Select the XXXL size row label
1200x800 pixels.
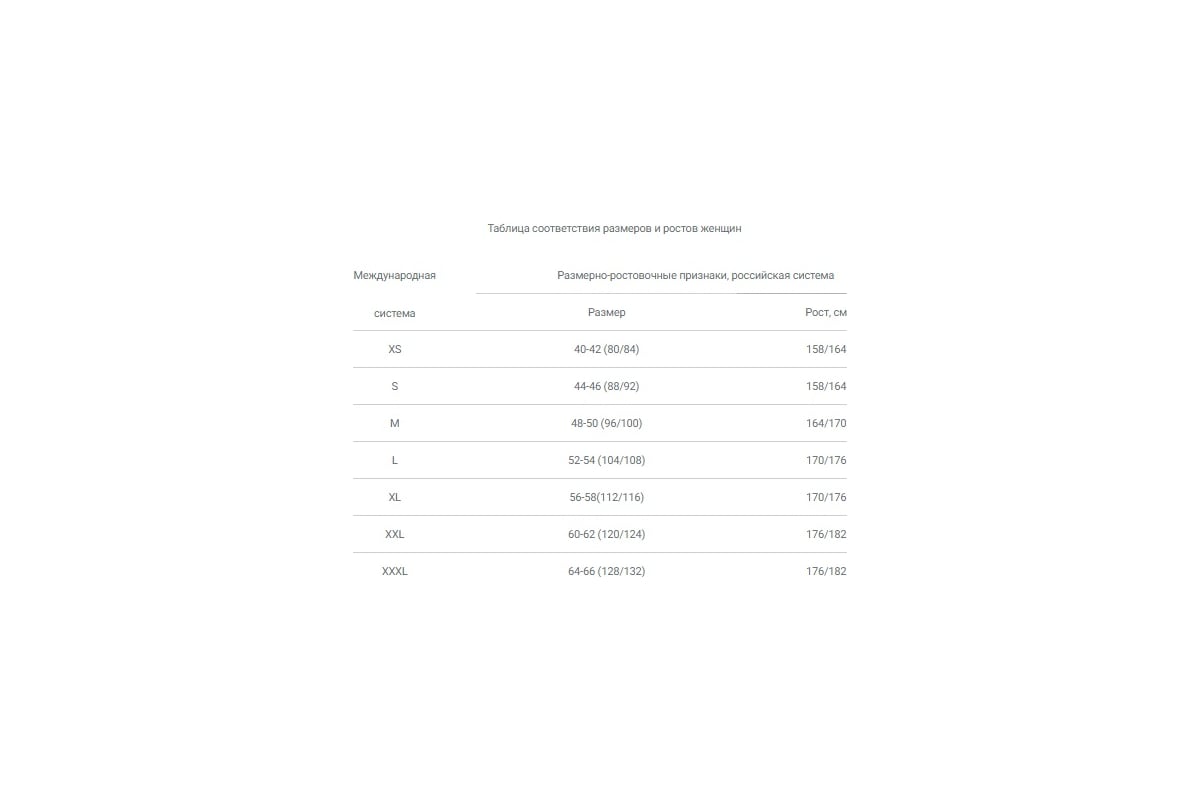(394, 572)
